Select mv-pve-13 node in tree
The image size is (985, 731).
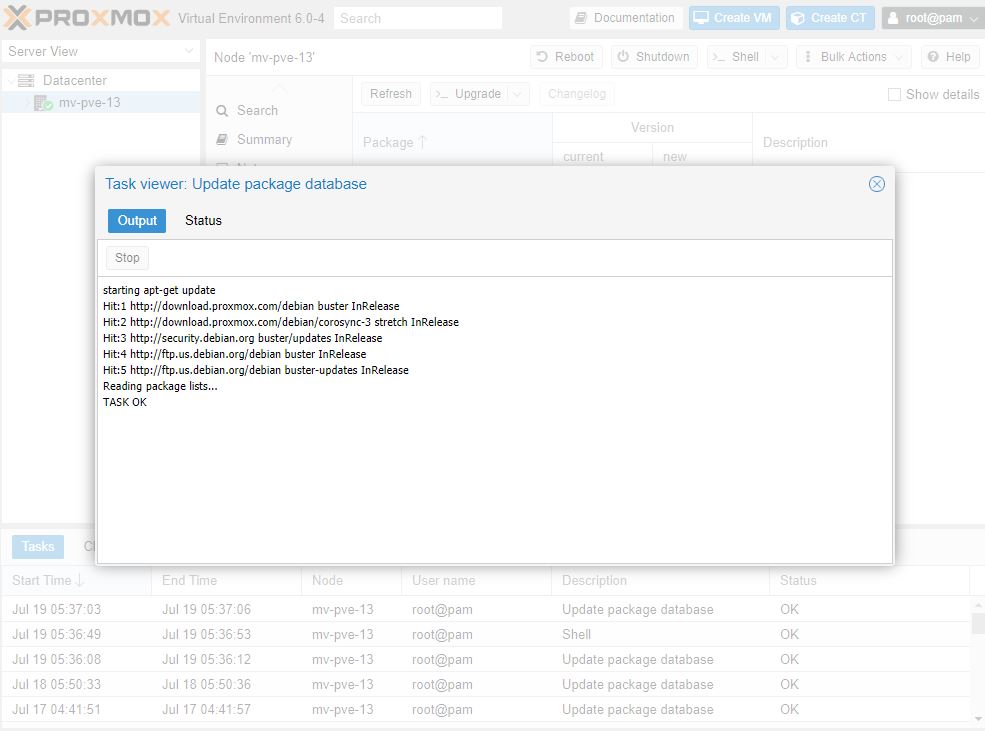click(89, 102)
